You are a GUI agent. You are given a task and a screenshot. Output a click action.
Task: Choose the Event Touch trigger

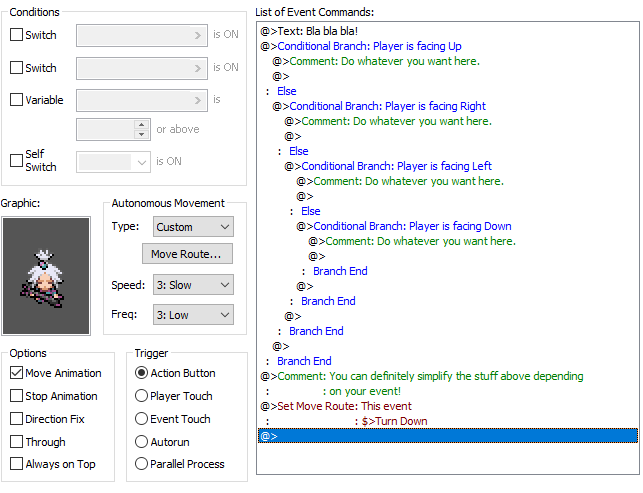[142, 419]
